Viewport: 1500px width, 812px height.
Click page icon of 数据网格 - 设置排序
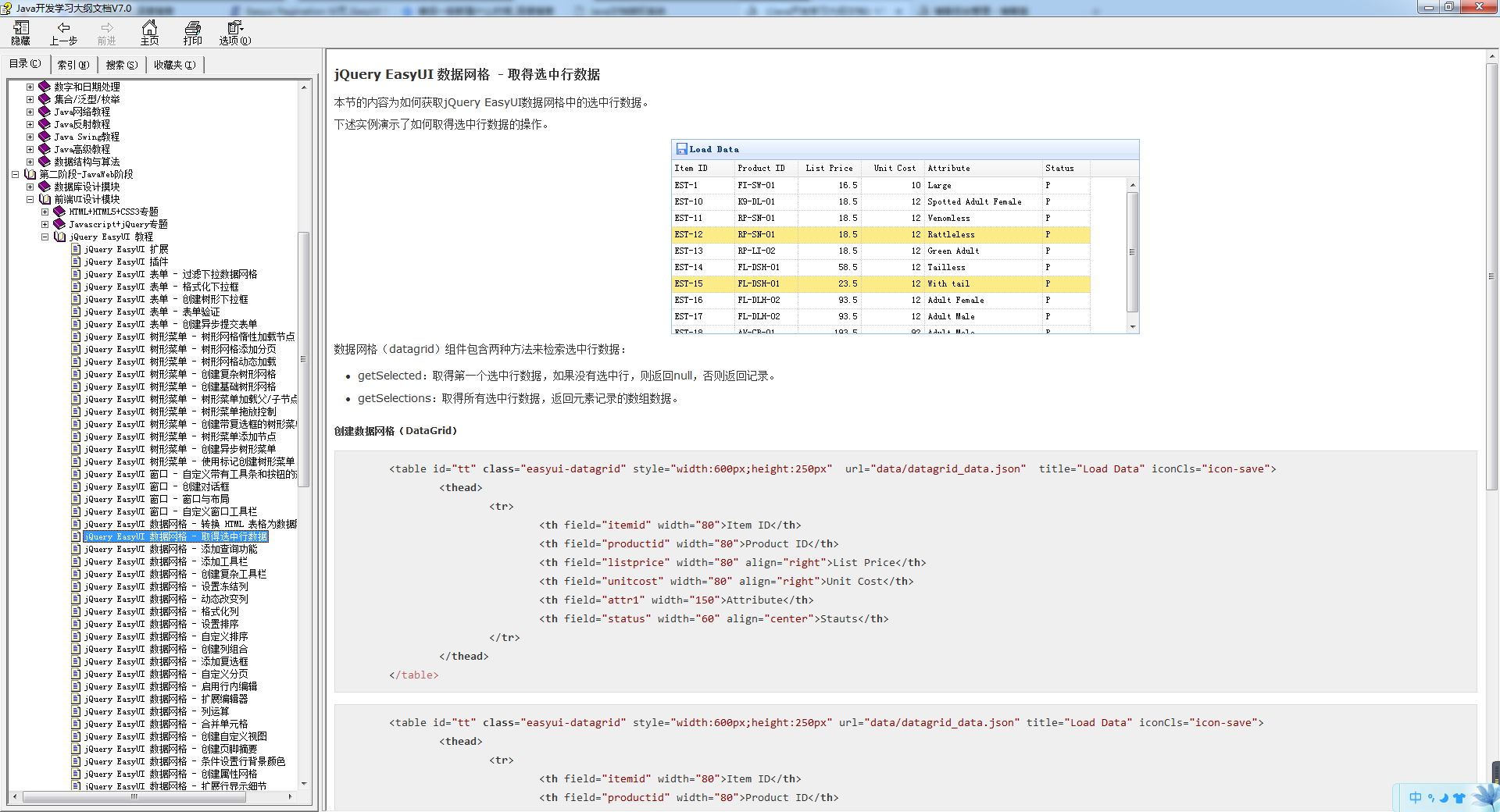(76, 624)
